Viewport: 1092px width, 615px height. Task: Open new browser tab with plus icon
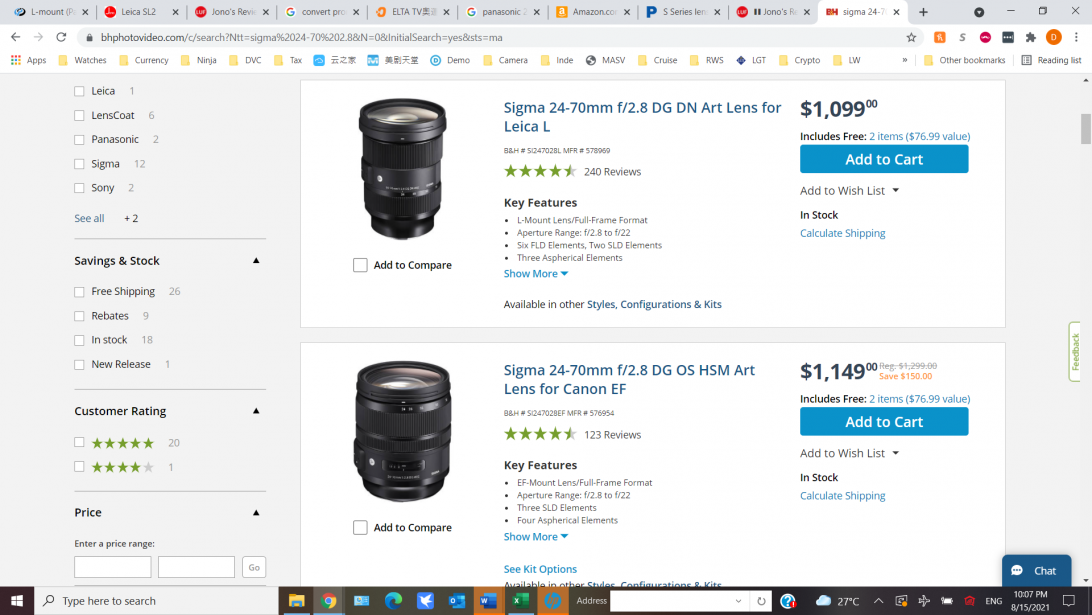(923, 12)
